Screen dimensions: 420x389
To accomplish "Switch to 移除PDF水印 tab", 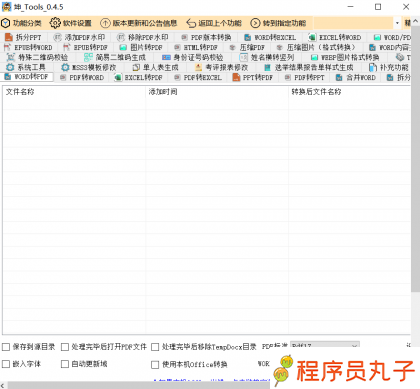I will pyautogui.click(x=143, y=37).
